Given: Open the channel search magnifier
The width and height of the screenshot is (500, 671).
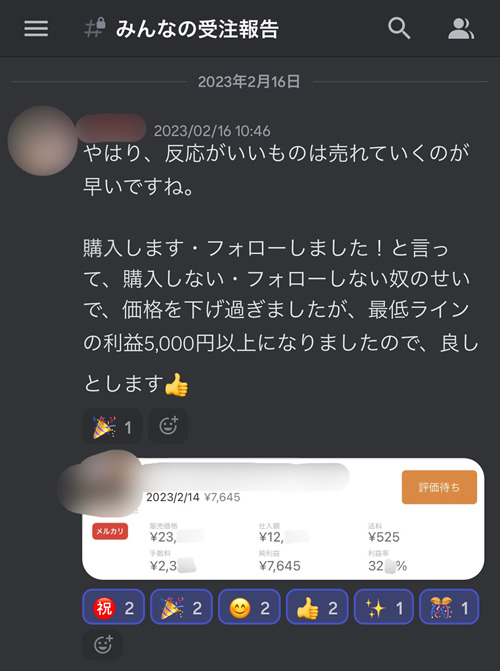Looking at the screenshot, I should [x=399, y=29].
